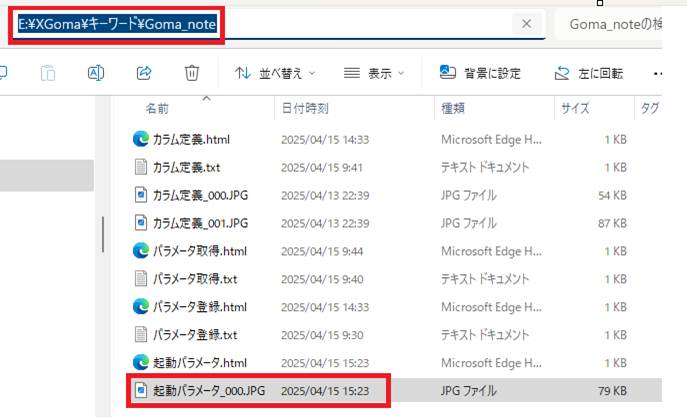Click the 左に回転 rotate left button
This screenshot has width=687, height=420.
(588, 73)
